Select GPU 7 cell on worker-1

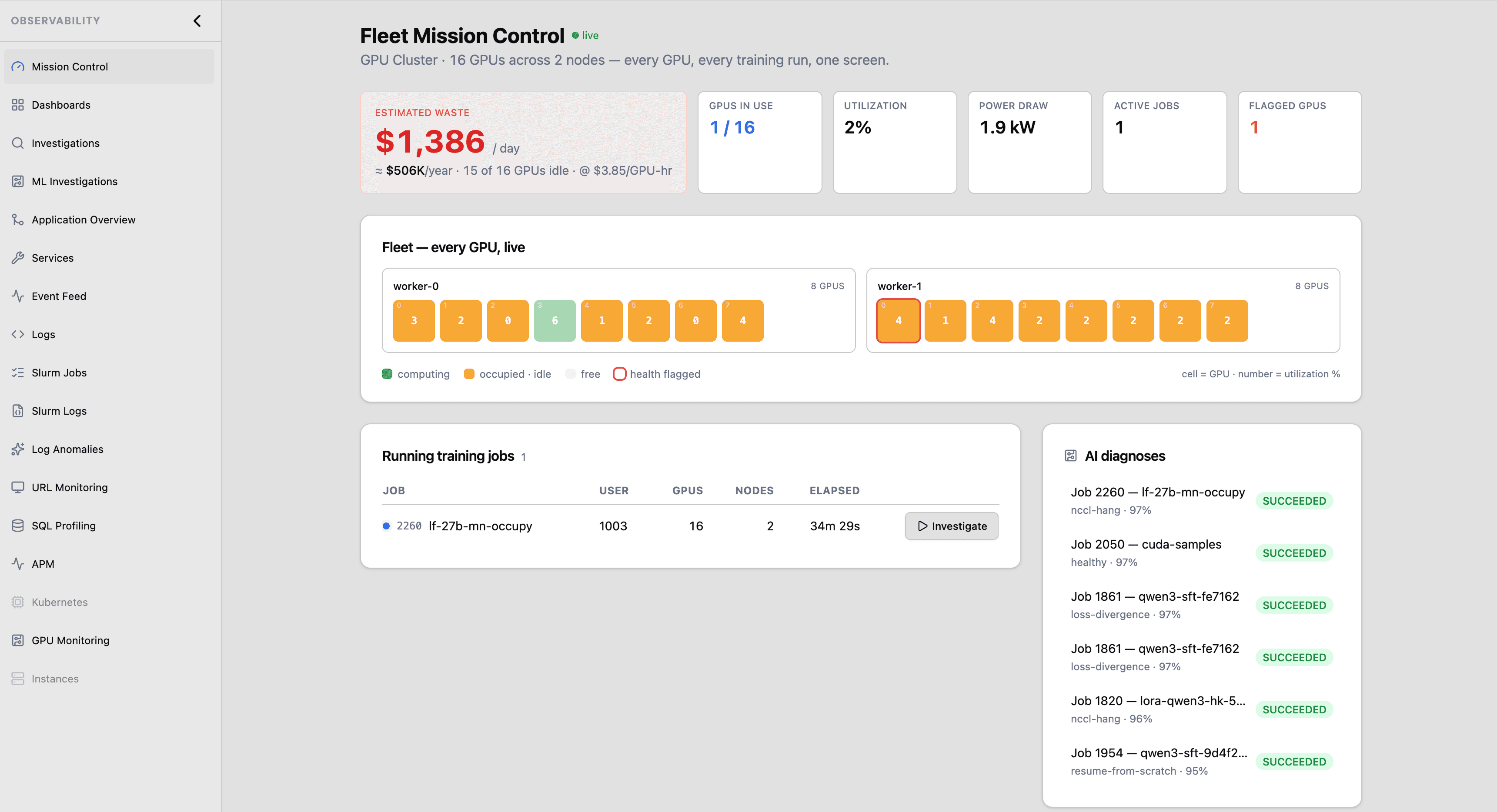pyautogui.click(x=1227, y=321)
